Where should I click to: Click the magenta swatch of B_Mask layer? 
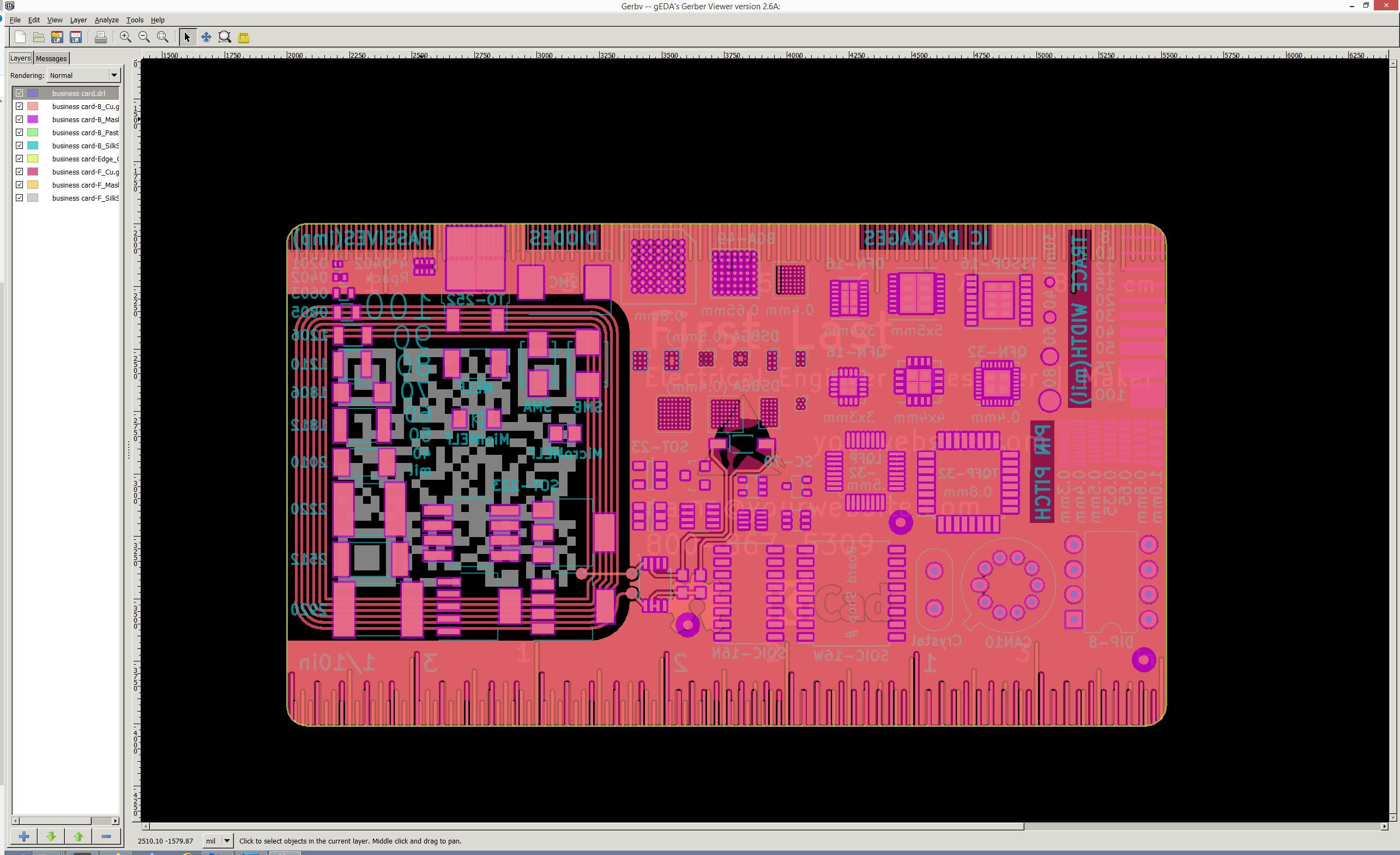pos(33,119)
